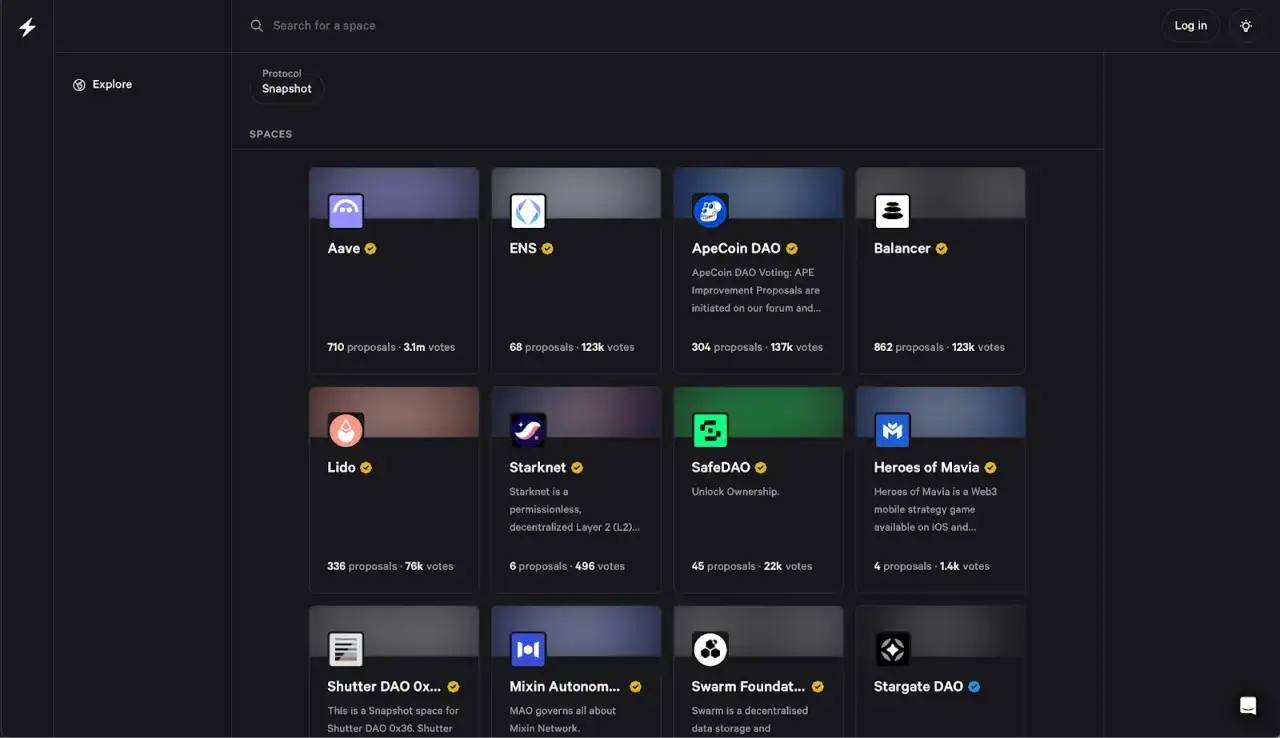The height and width of the screenshot is (738, 1280).
Task: Open the Aave space title
Action: point(343,249)
